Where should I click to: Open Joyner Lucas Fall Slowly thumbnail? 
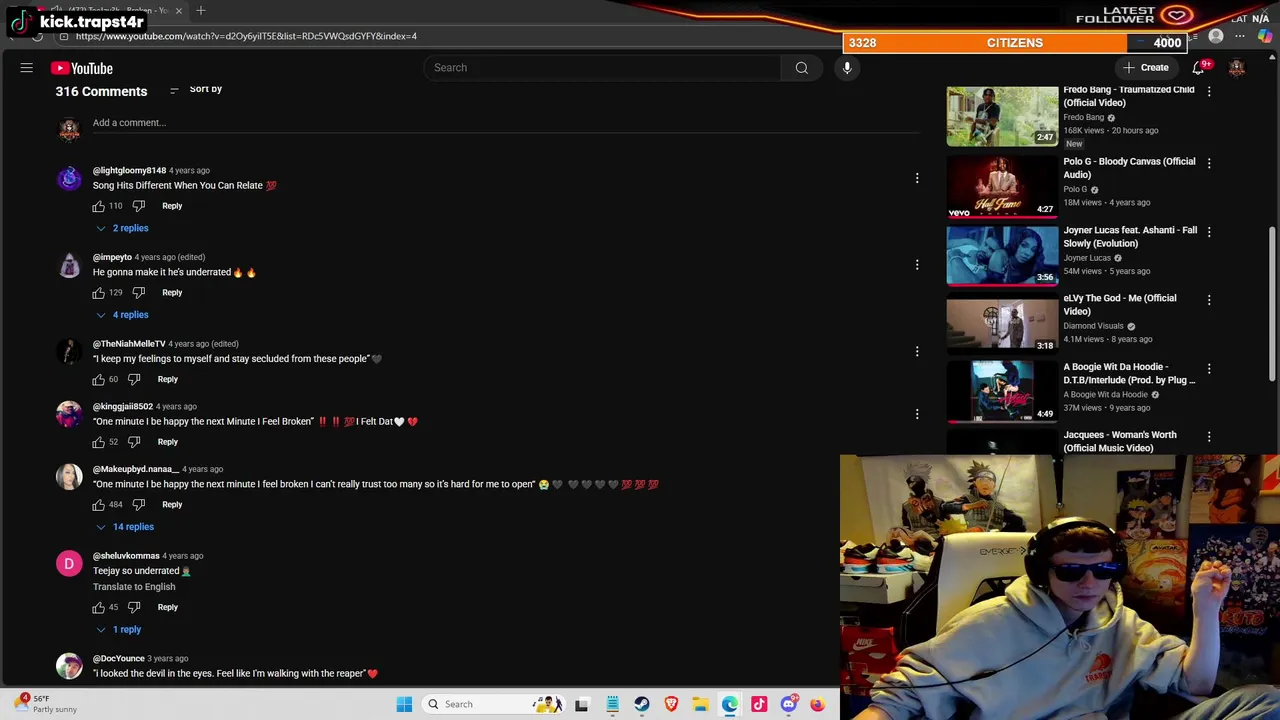pyautogui.click(x=1002, y=255)
